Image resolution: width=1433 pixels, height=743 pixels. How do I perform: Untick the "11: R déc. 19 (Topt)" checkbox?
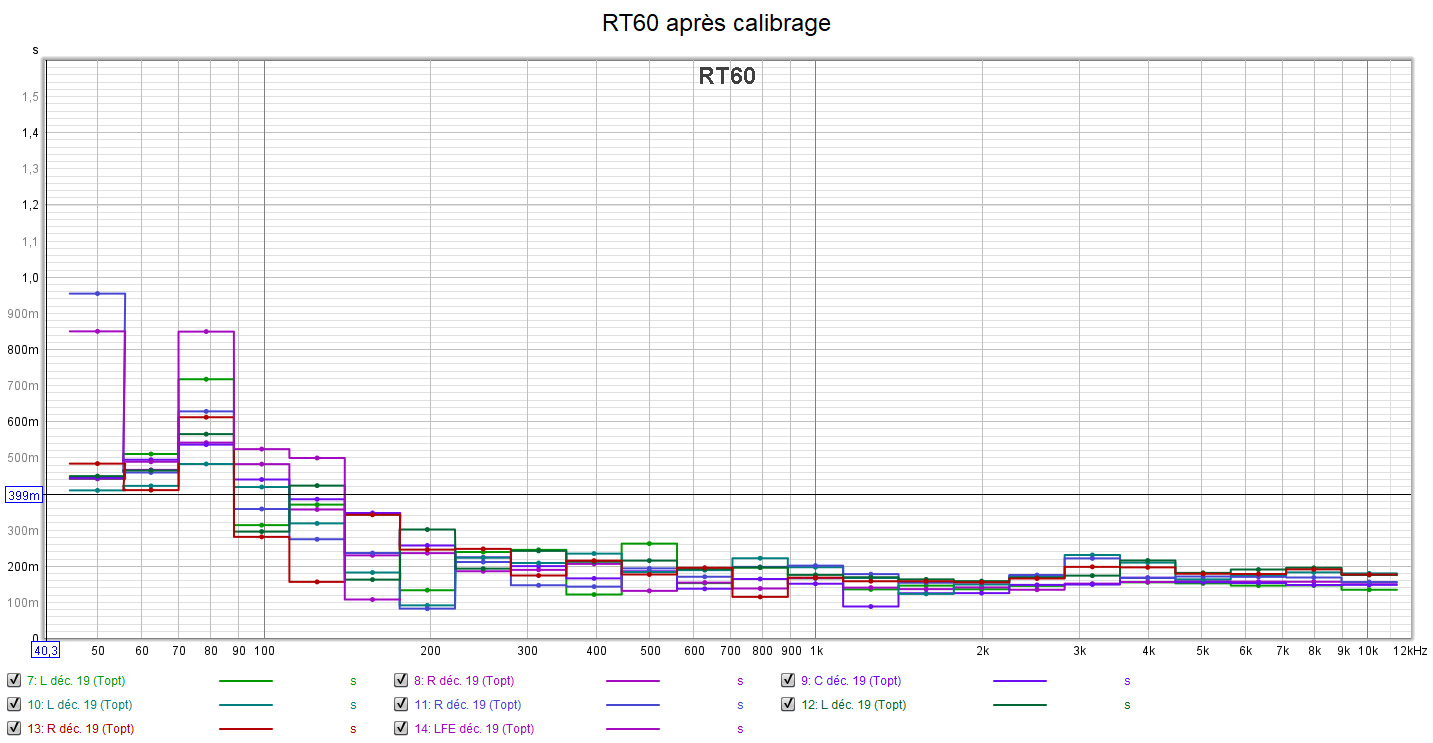(x=402, y=704)
